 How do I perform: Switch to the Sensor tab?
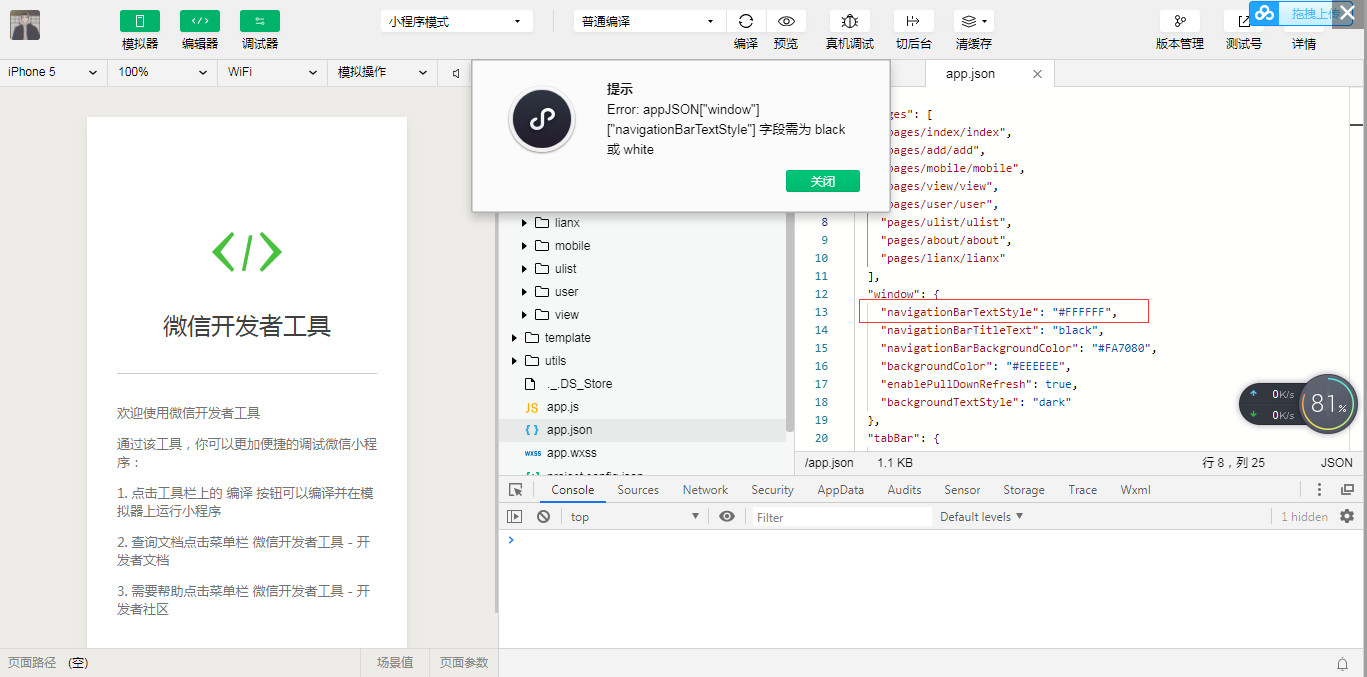[962, 490]
